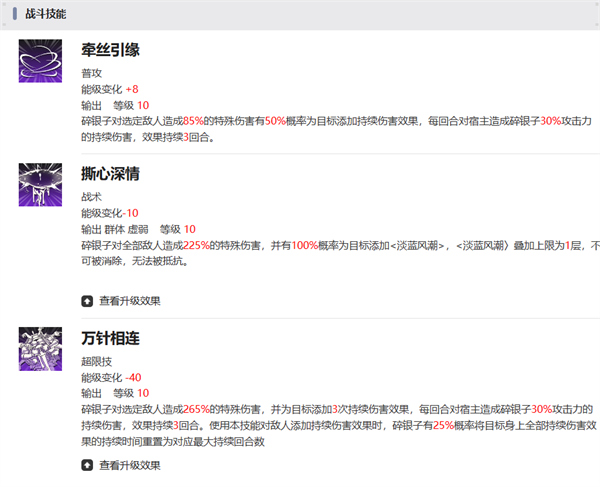The width and height of the screenshot is (600, 487).
Task: Click the 虚弱 tag in 撕心深情
Action: 140,229
